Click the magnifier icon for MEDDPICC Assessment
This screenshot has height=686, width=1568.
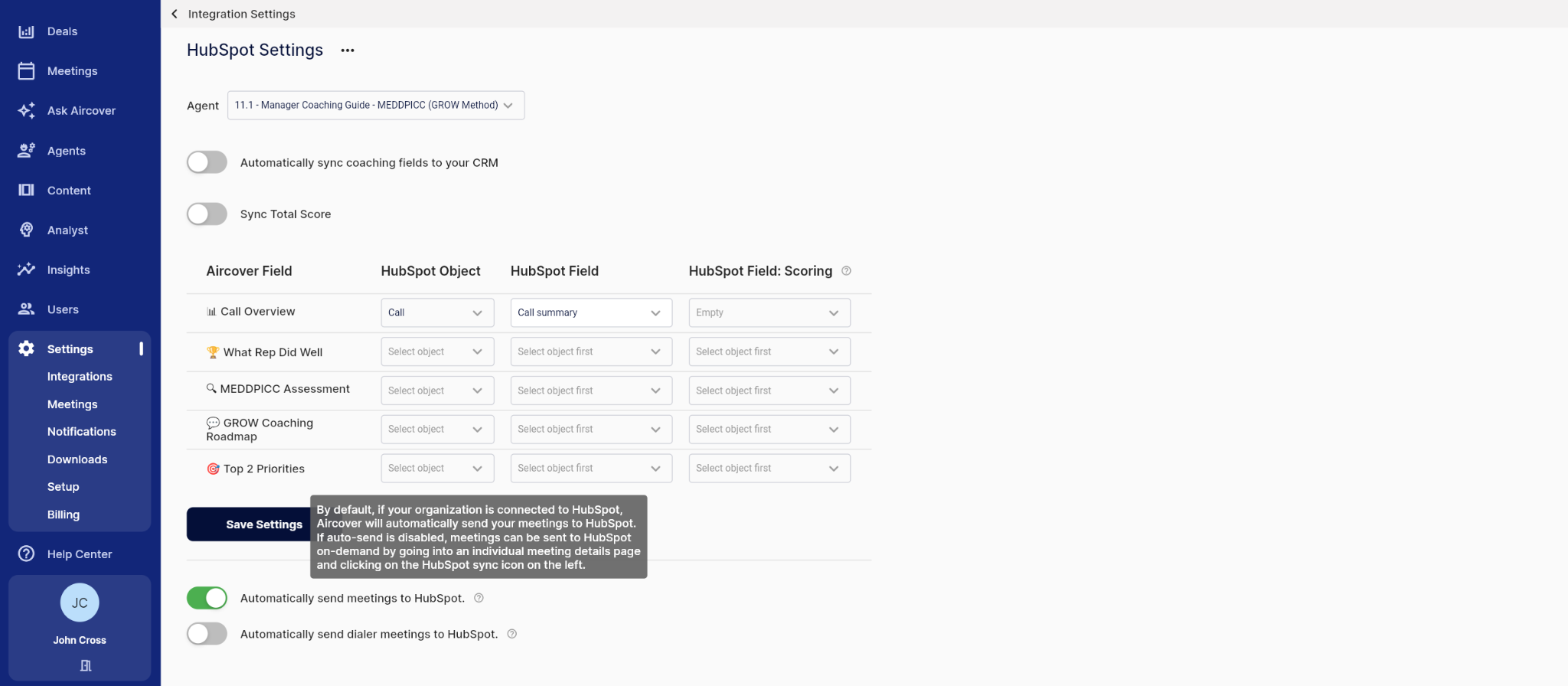(x=211, y=389)
